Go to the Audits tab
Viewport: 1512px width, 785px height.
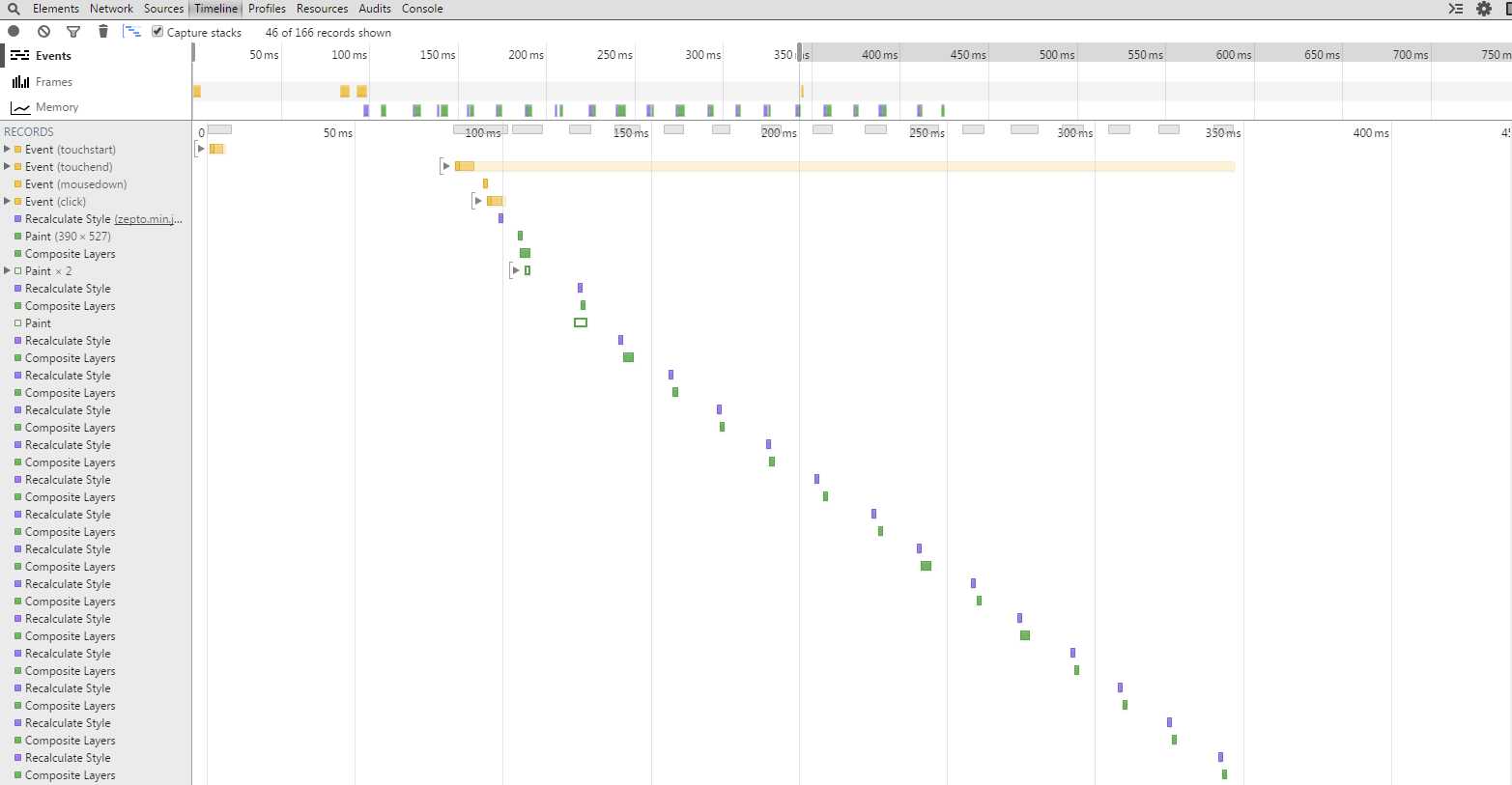375,9
